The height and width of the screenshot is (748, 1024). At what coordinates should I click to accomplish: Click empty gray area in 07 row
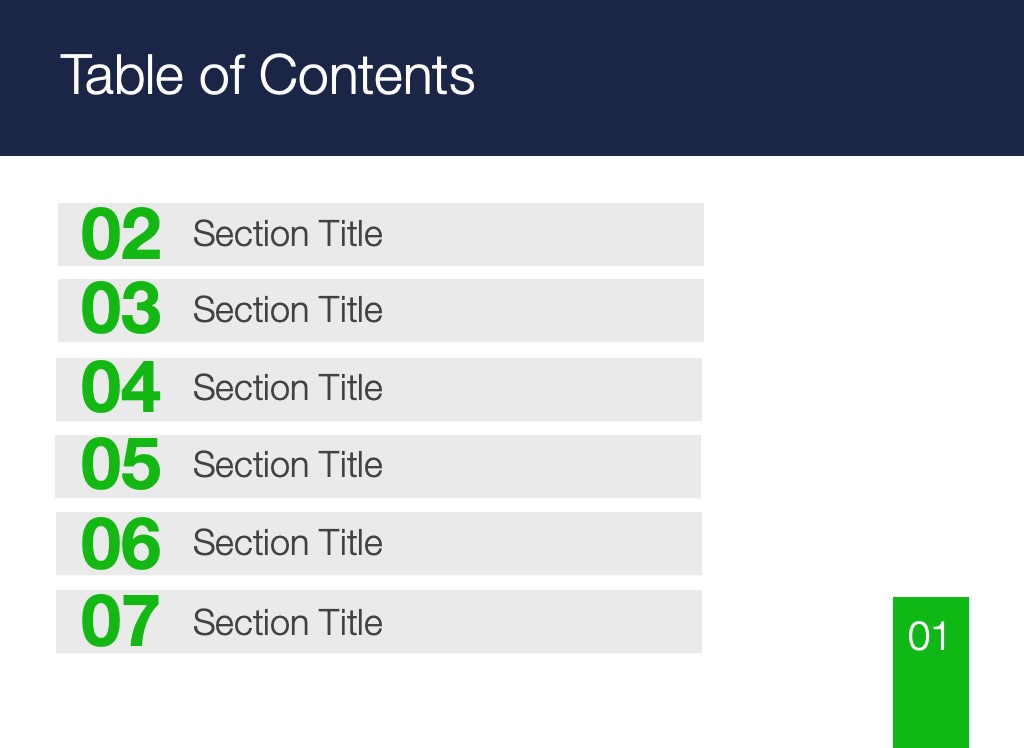(542, 621)
